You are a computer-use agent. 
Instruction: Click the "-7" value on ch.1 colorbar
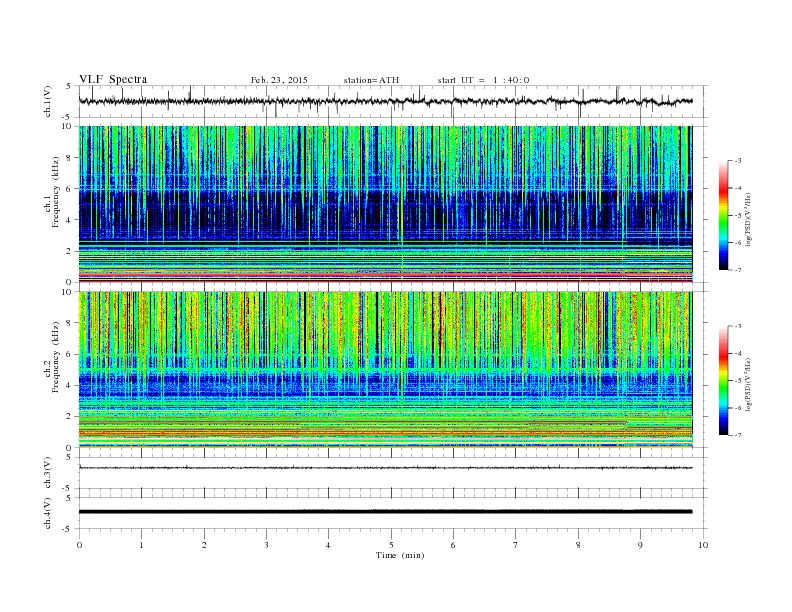pyautogui.click(x=737, y=270)
